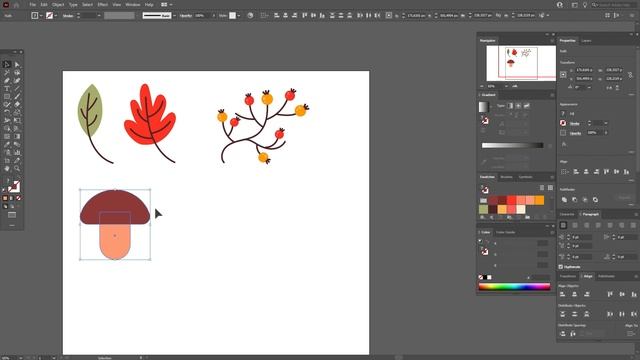This screenshot has height=360, width=640.
Task: Select the Pen tool
Action: pos(7,80)
